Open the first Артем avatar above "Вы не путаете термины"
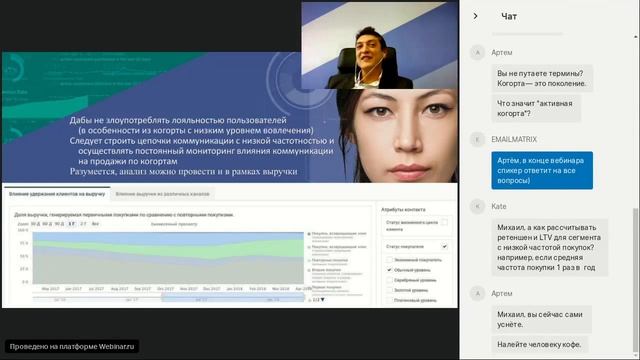The width and height of the screenshot is (640, 360). point(478,53)
